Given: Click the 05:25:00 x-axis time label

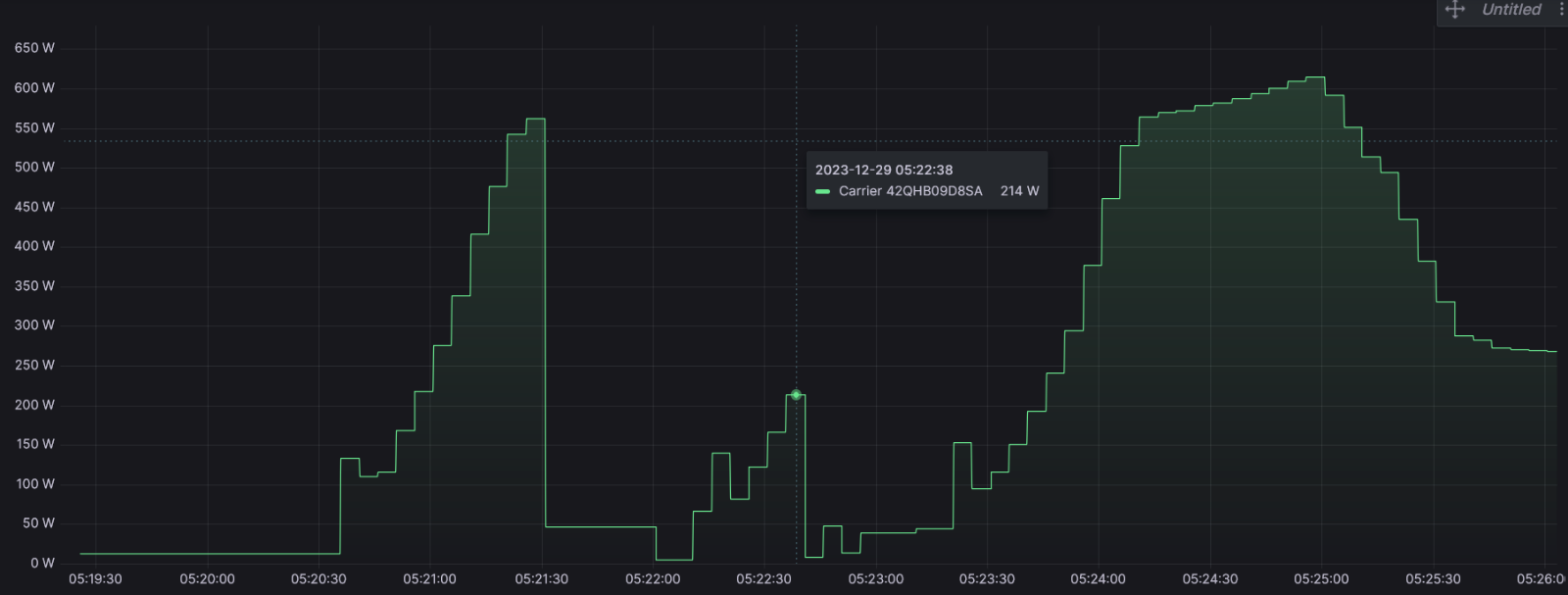Looking at the screenshot, I should point(1321,579).
